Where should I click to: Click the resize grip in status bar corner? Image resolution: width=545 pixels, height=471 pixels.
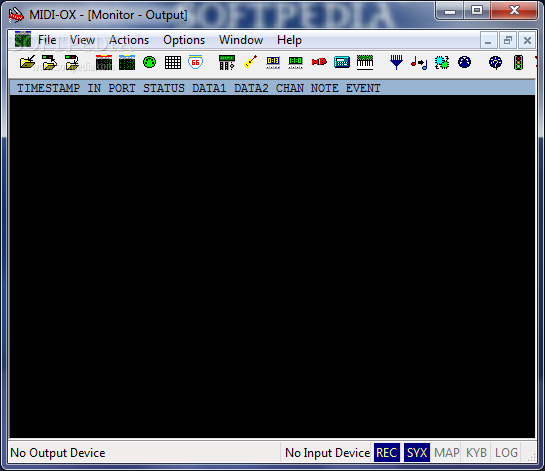pyautogui.click(x=531, y=457)
